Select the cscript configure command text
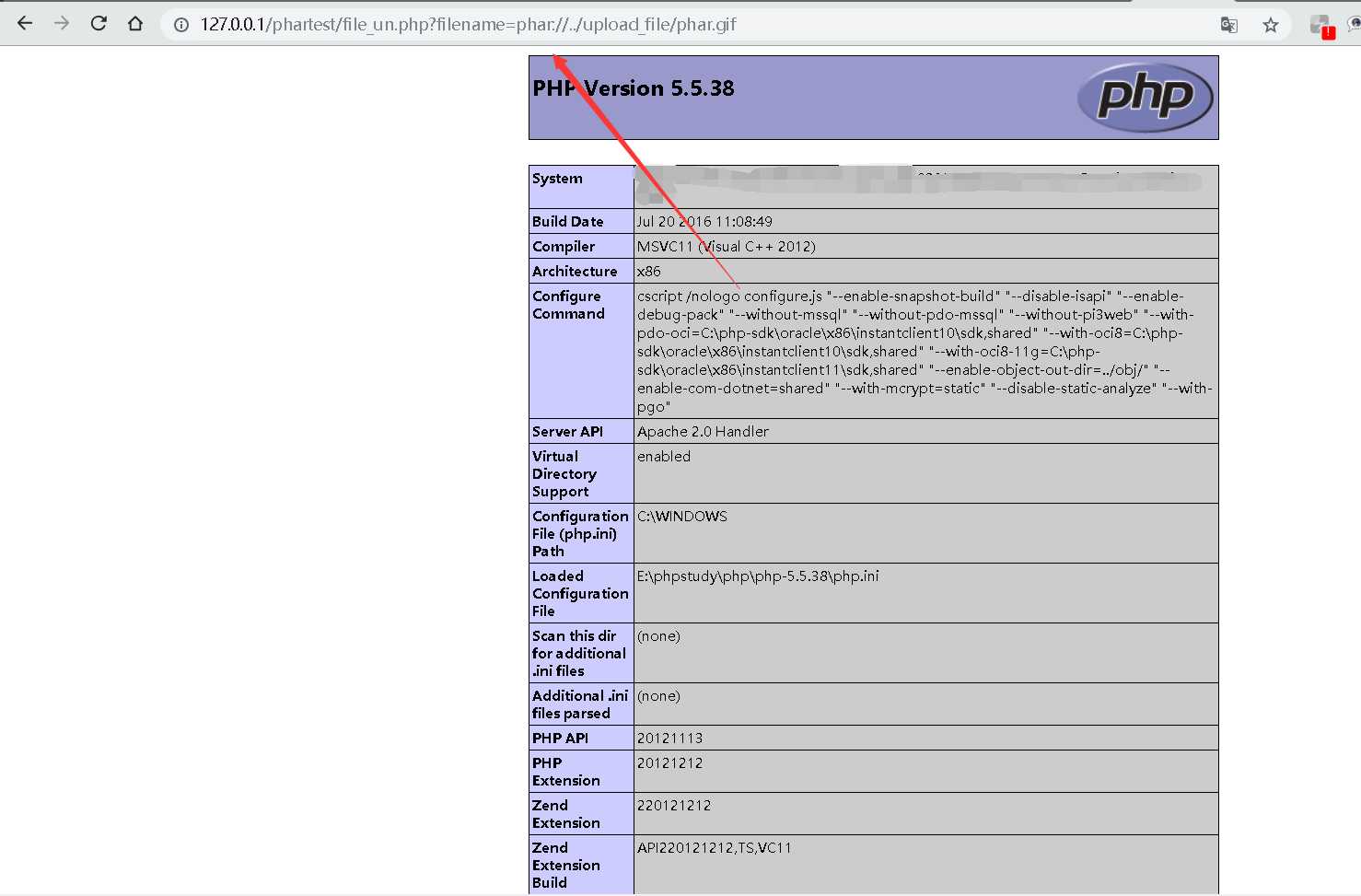Viewport: 1361px width, 896px height. coord(925,352)
